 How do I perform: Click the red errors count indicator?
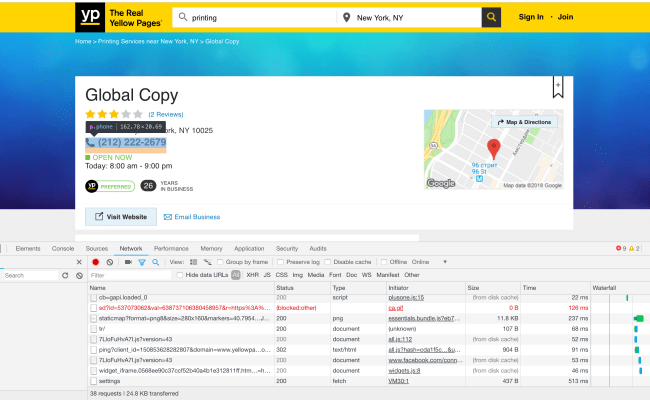pyautogui.click(x=621, y=249)
